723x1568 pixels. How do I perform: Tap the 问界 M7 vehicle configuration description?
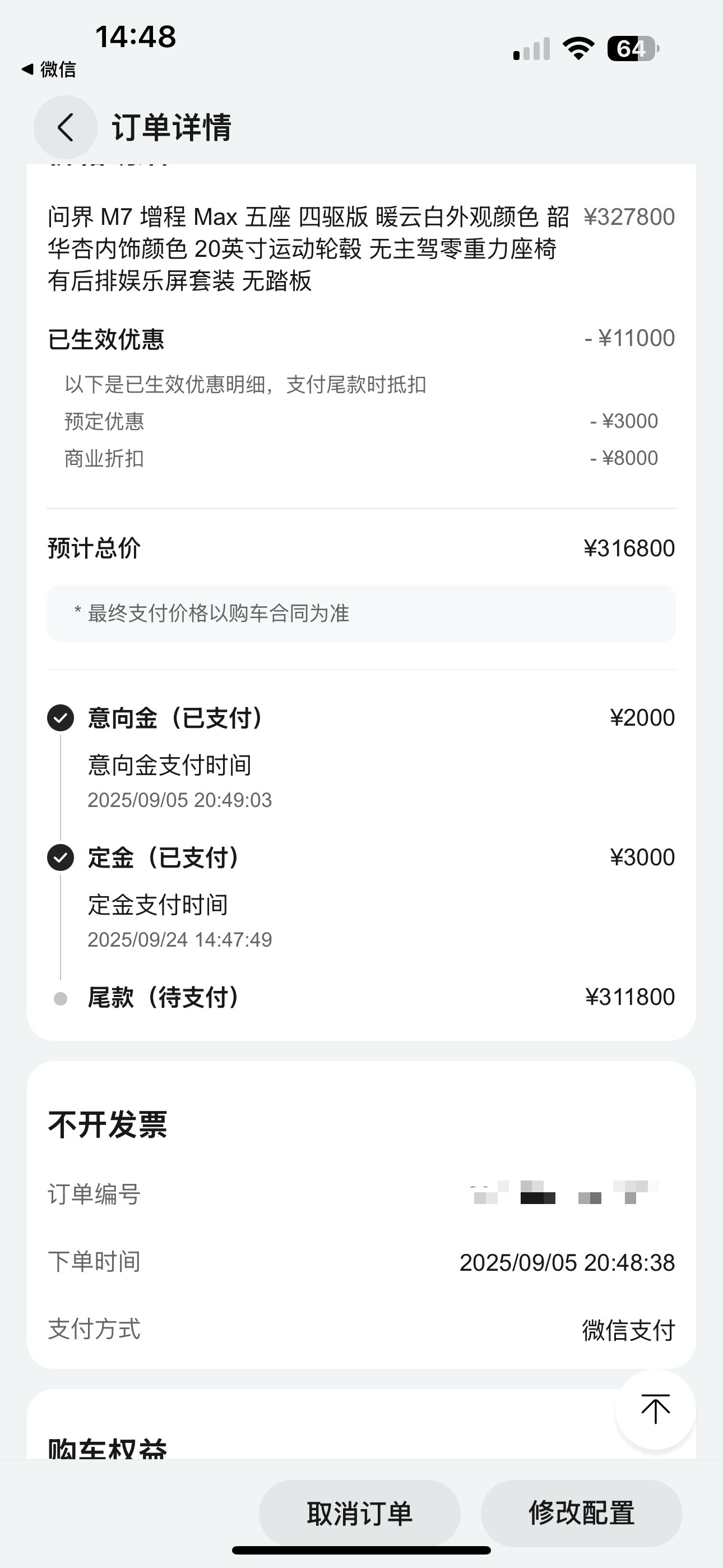[309, 248]
